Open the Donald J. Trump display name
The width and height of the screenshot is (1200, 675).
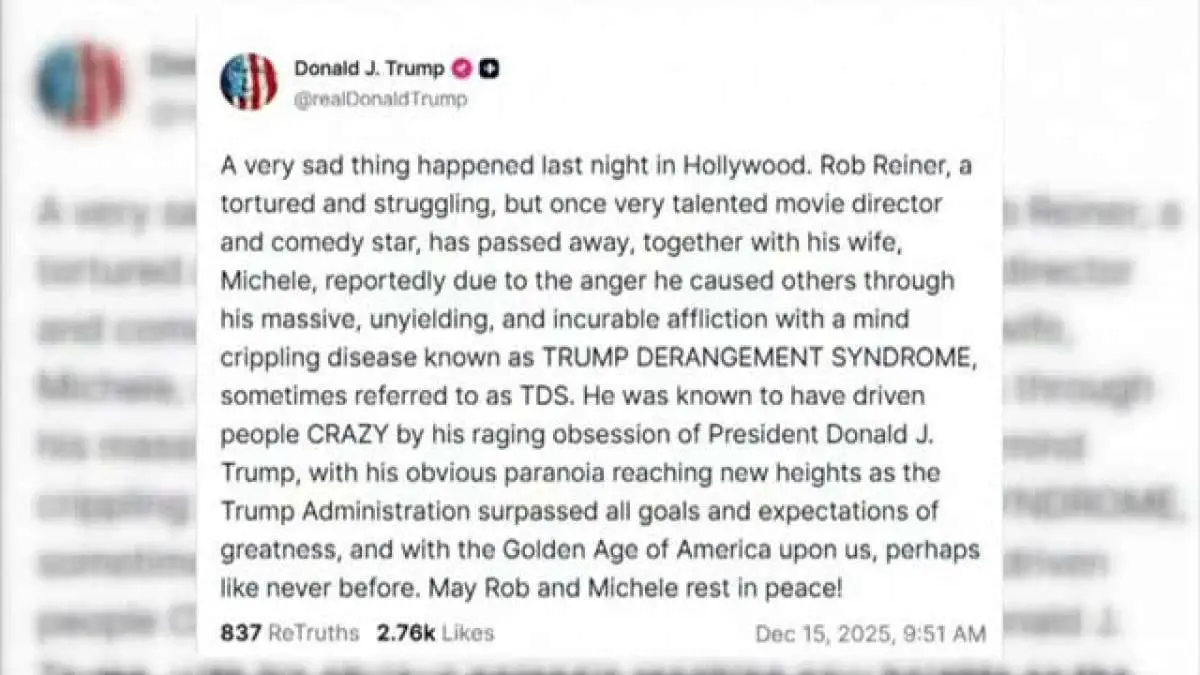[368, 69]
